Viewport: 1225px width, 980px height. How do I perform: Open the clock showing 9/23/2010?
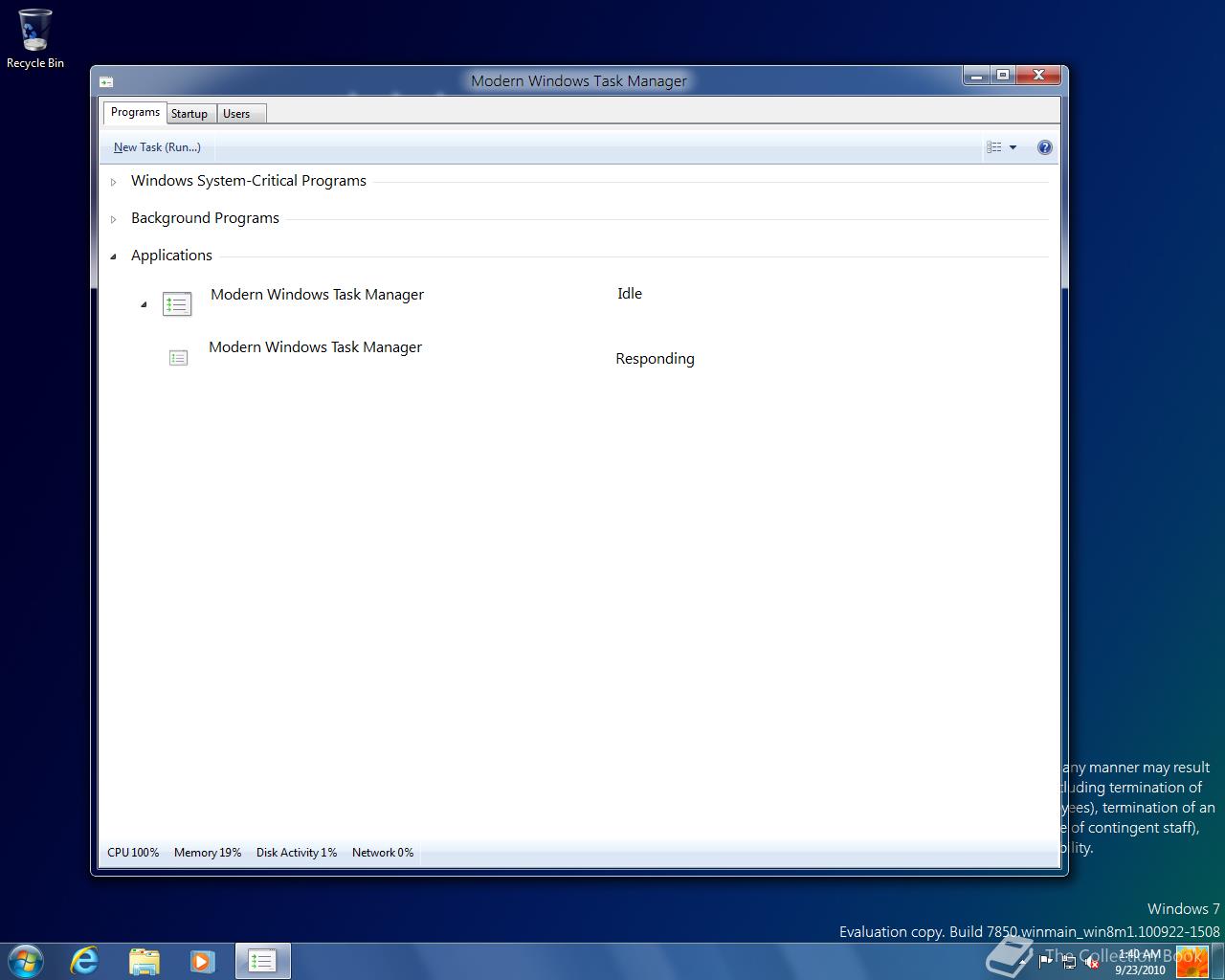[1139, 962]
